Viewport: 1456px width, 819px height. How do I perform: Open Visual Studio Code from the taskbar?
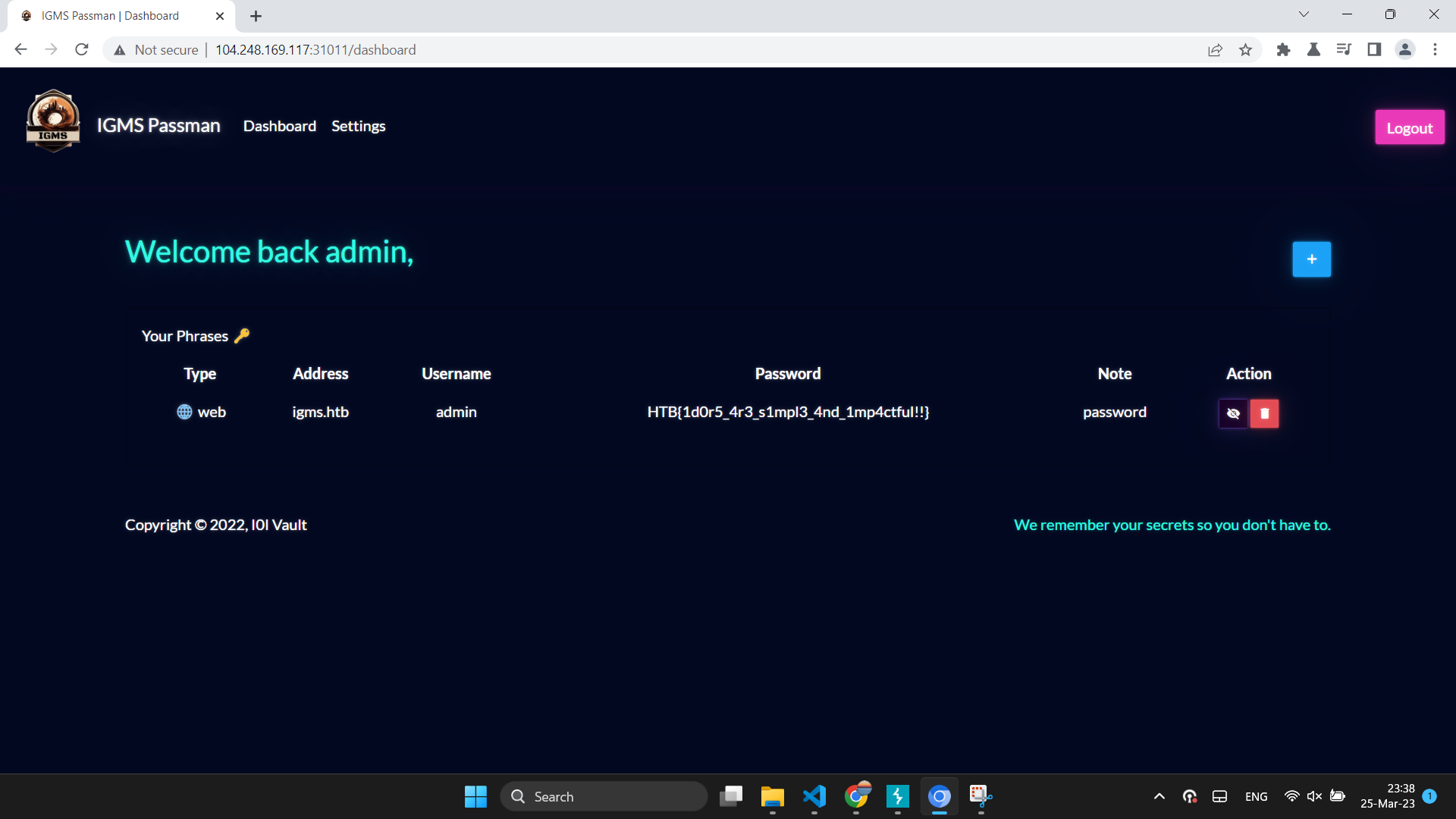814,796
